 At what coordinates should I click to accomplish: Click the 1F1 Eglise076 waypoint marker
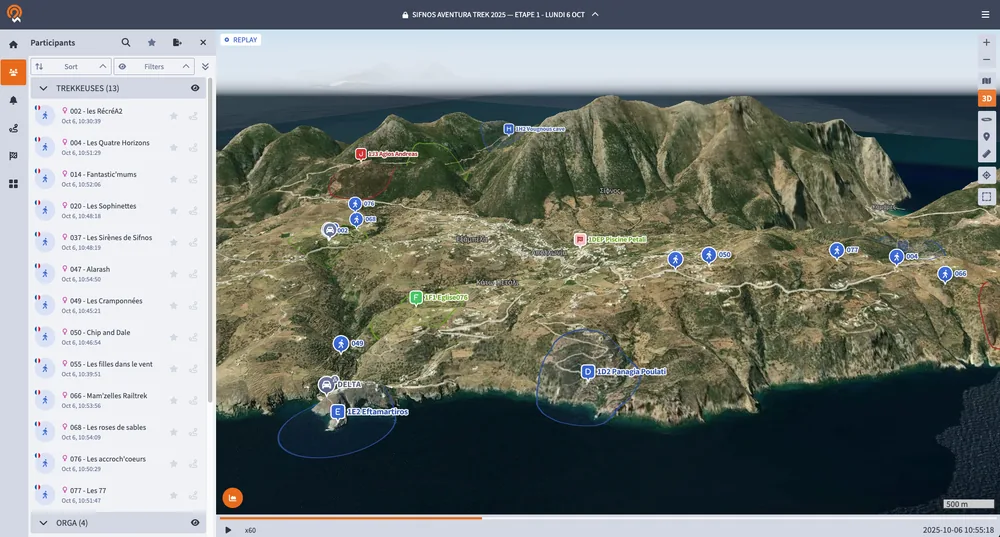tap(416, 297)
